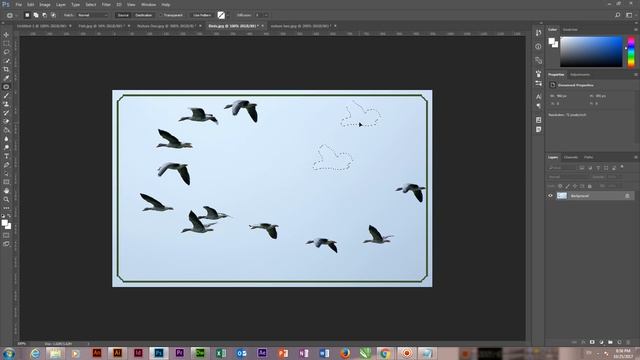
Task: Click foreground color swatch in toolbar
Action: click(x=4, y=223)
